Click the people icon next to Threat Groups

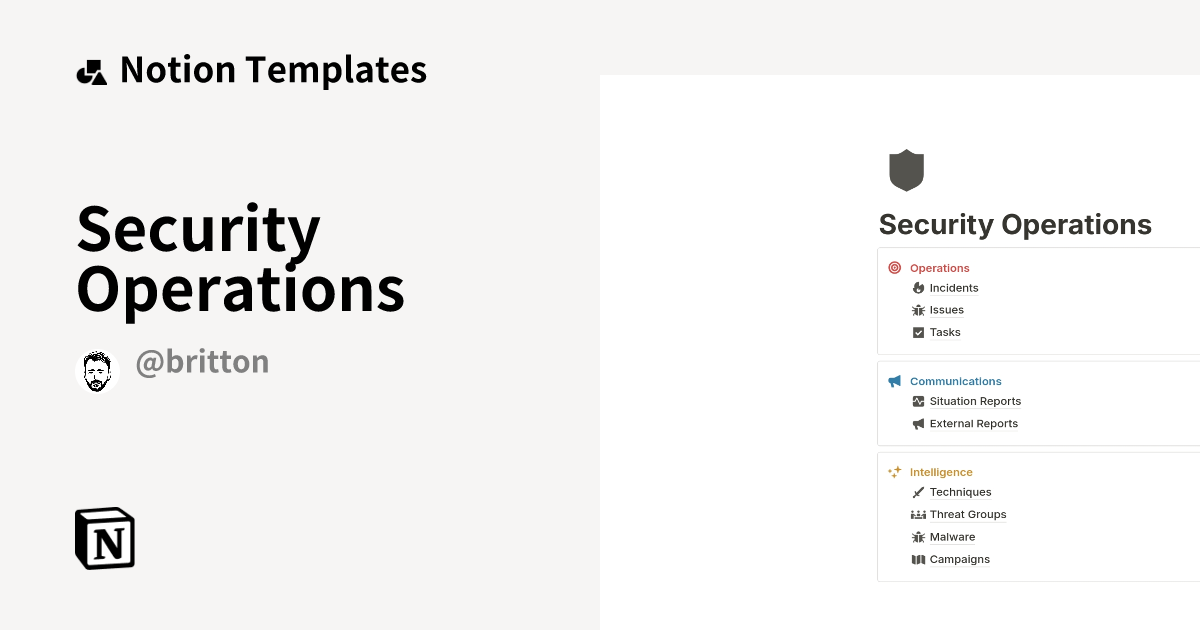coord(918,514)
